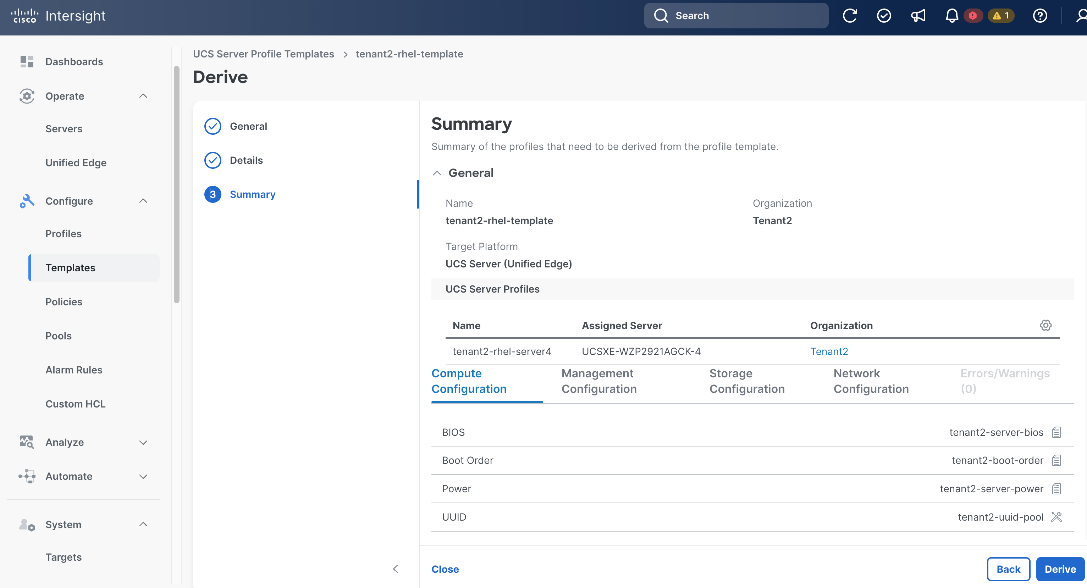Open Servers in the sidebar
This screenshot has width=1087, height=588.
pyautogui.click(x=64, y=129)
